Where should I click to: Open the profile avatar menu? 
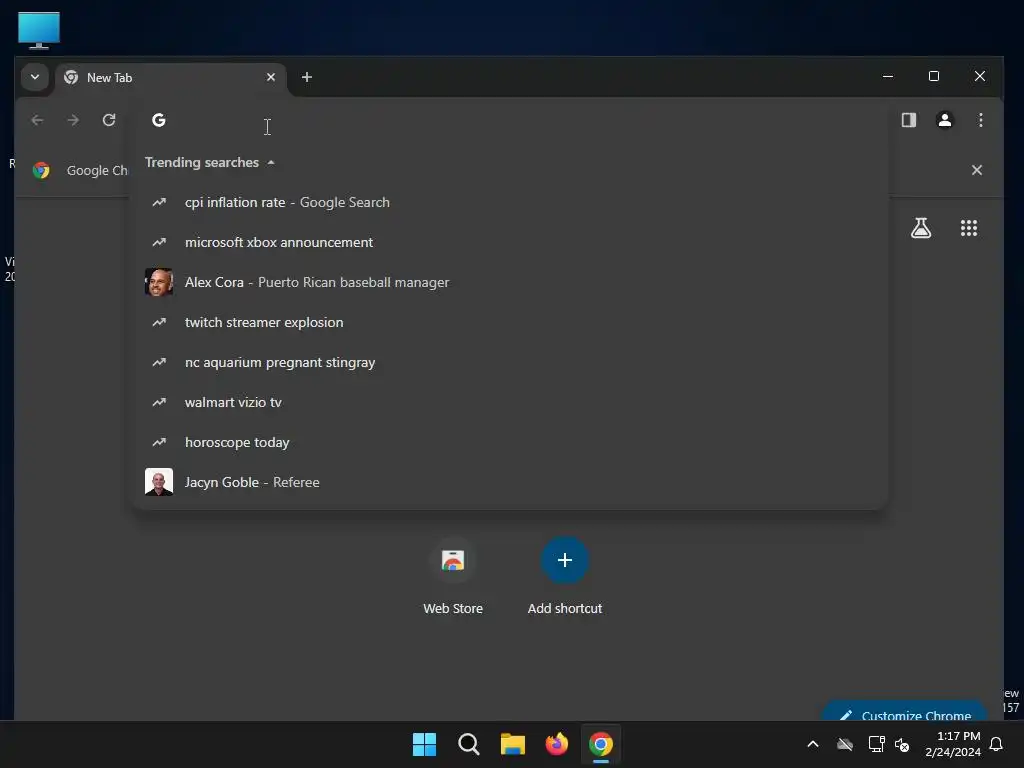point(944,120)
